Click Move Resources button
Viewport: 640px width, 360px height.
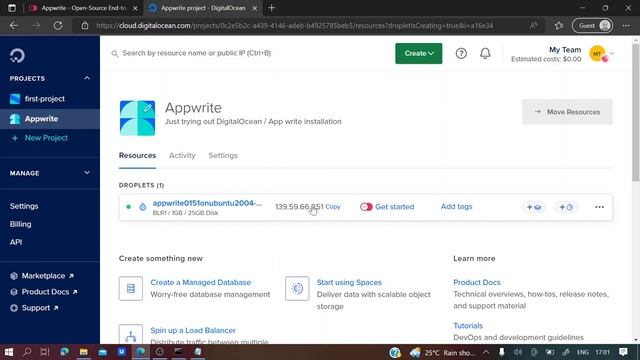coord(567,112)
